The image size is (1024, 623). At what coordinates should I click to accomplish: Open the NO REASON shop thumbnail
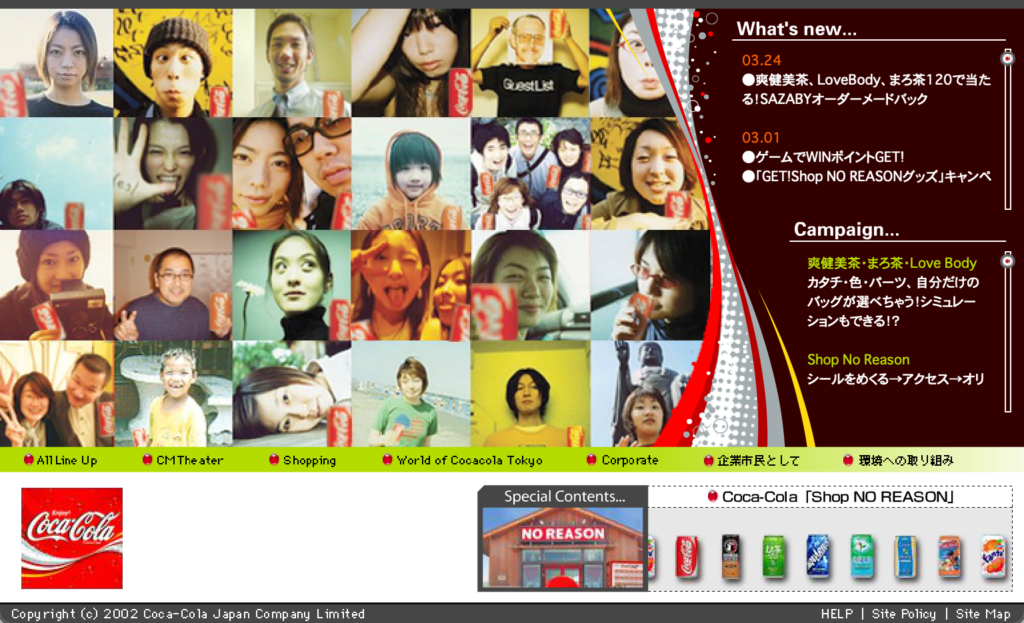point(562,548)
